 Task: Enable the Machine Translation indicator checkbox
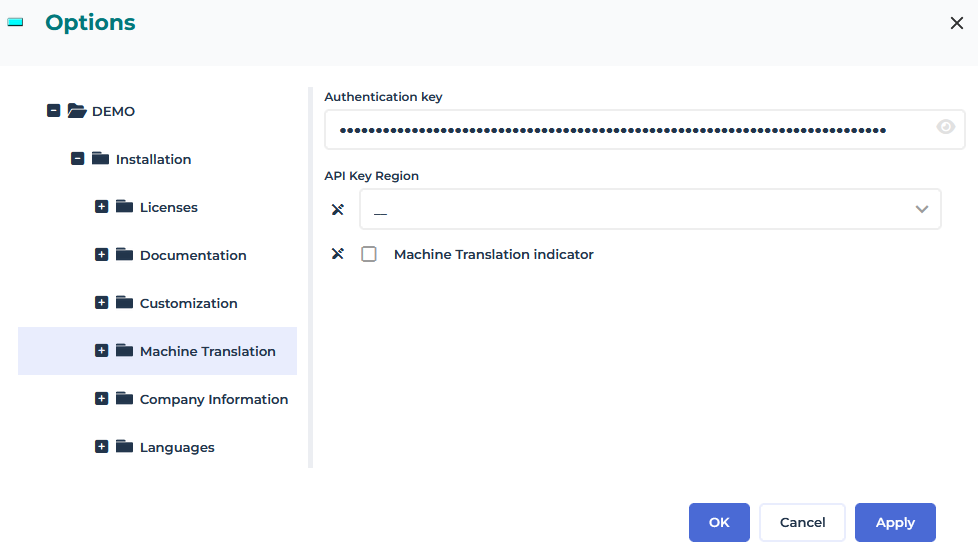click(x=369, y=254)
